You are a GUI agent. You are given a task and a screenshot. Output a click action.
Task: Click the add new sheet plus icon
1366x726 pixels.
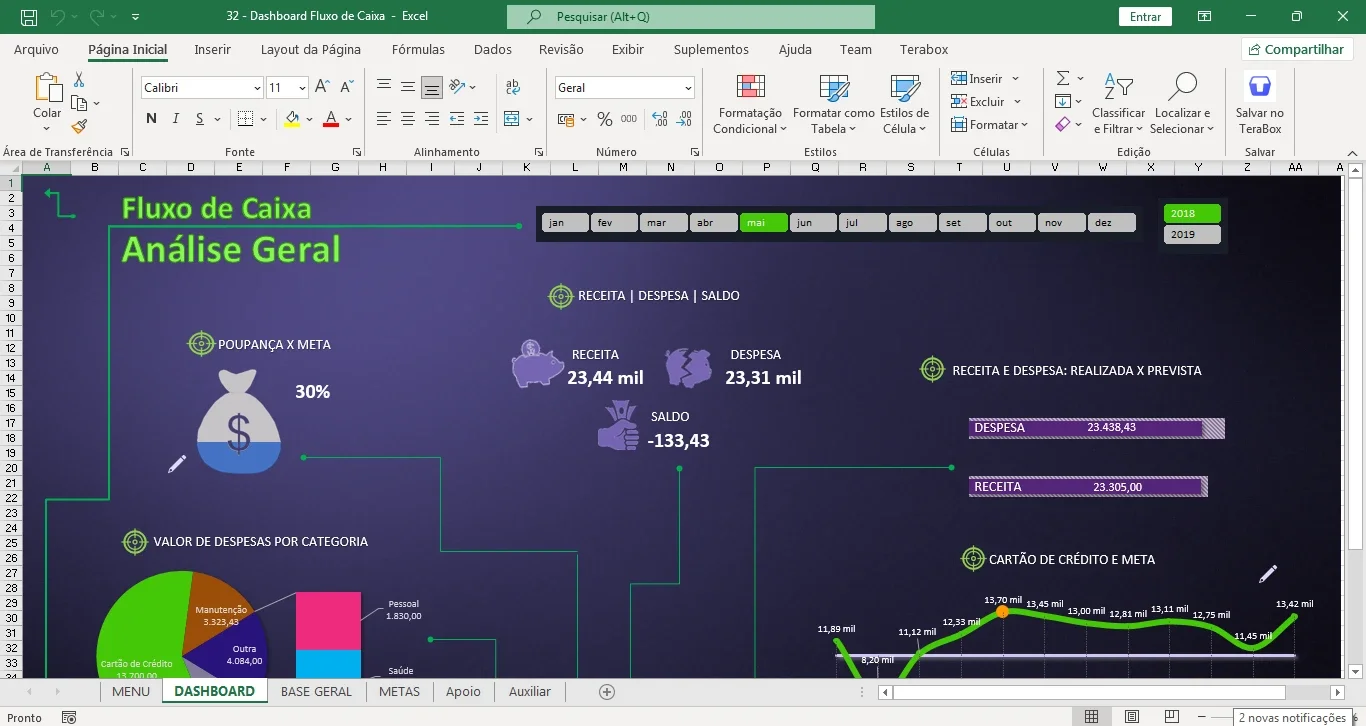(606, 691)
